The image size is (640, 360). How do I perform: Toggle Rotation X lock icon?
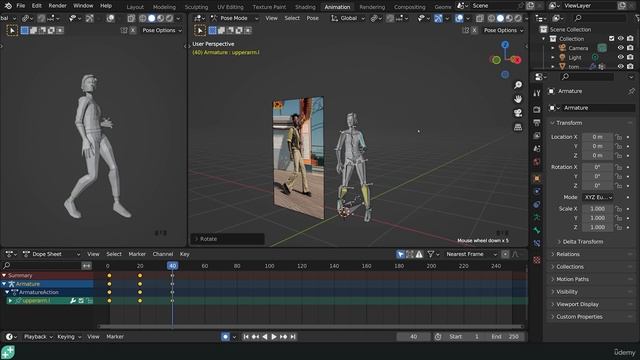tap(619, 167)
